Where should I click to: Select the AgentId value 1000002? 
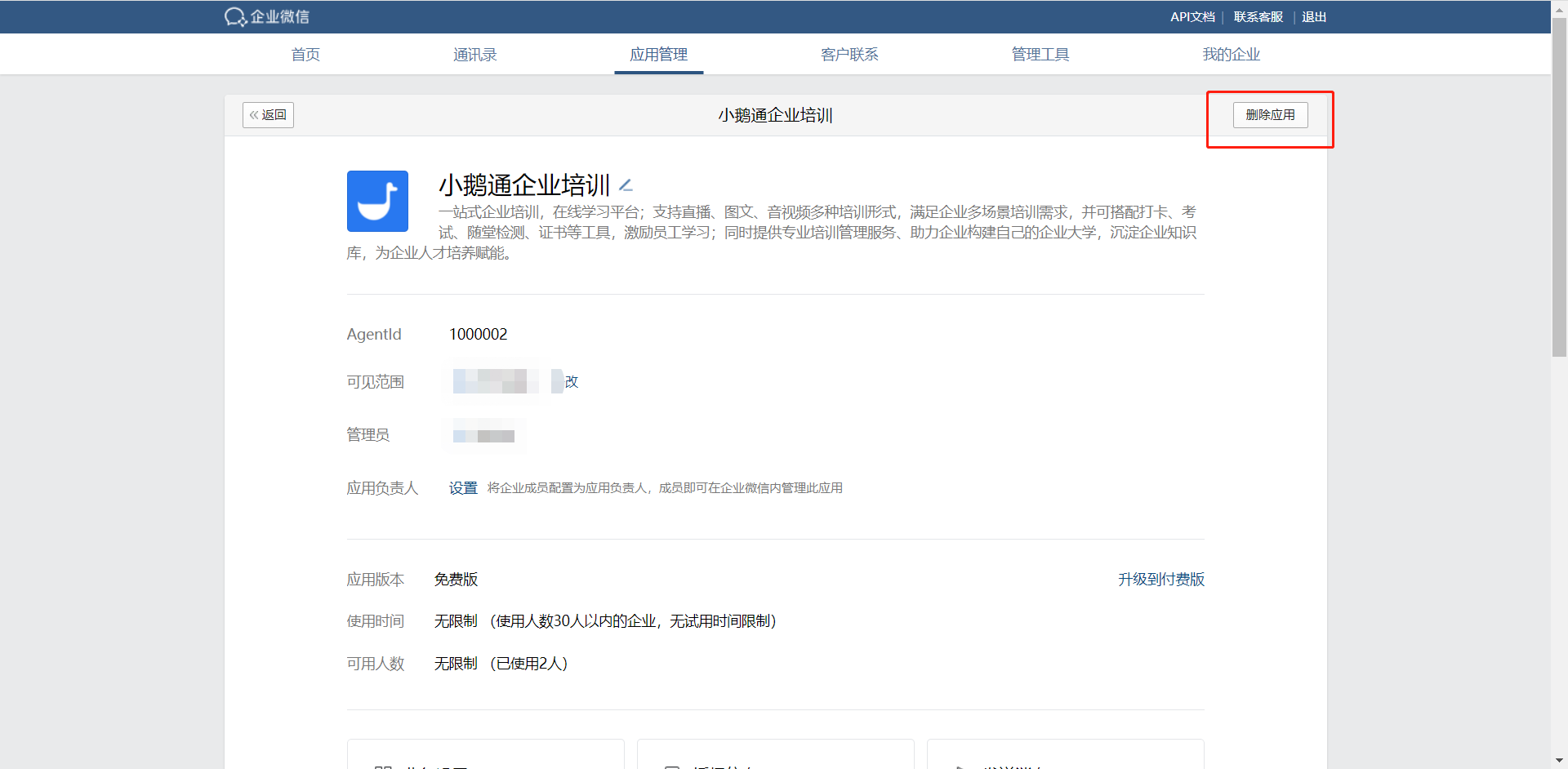pos(479,335)
